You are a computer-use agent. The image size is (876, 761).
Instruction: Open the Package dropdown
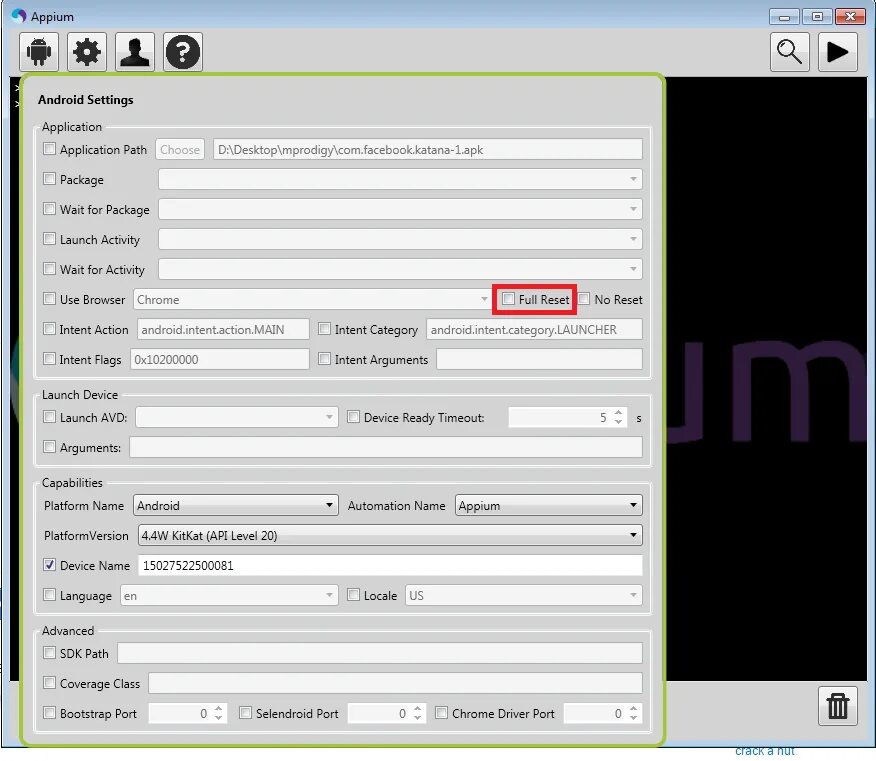click(x=400, y=179)
